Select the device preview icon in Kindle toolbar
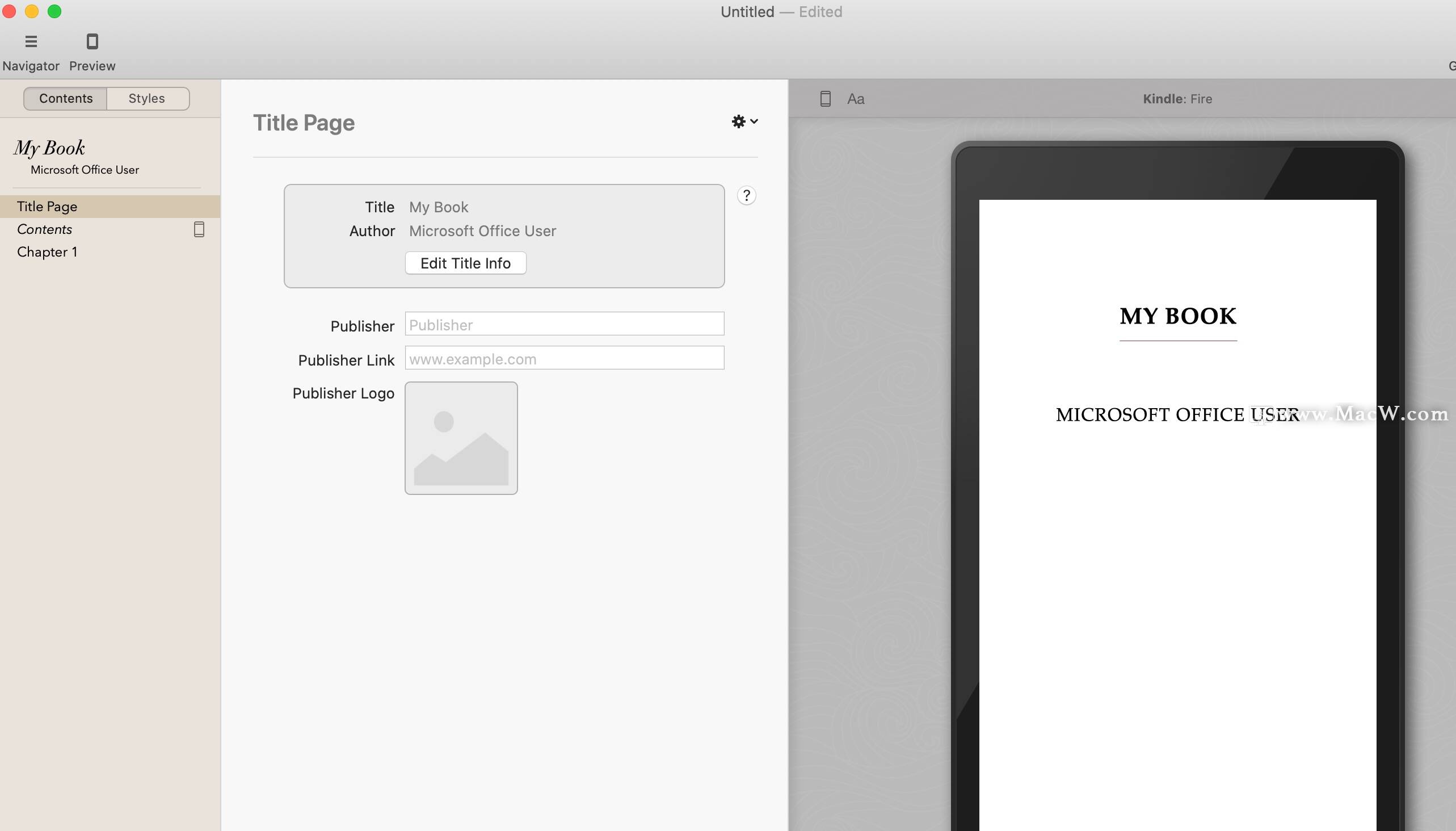The image size is (1456, 831). [825, 98]
